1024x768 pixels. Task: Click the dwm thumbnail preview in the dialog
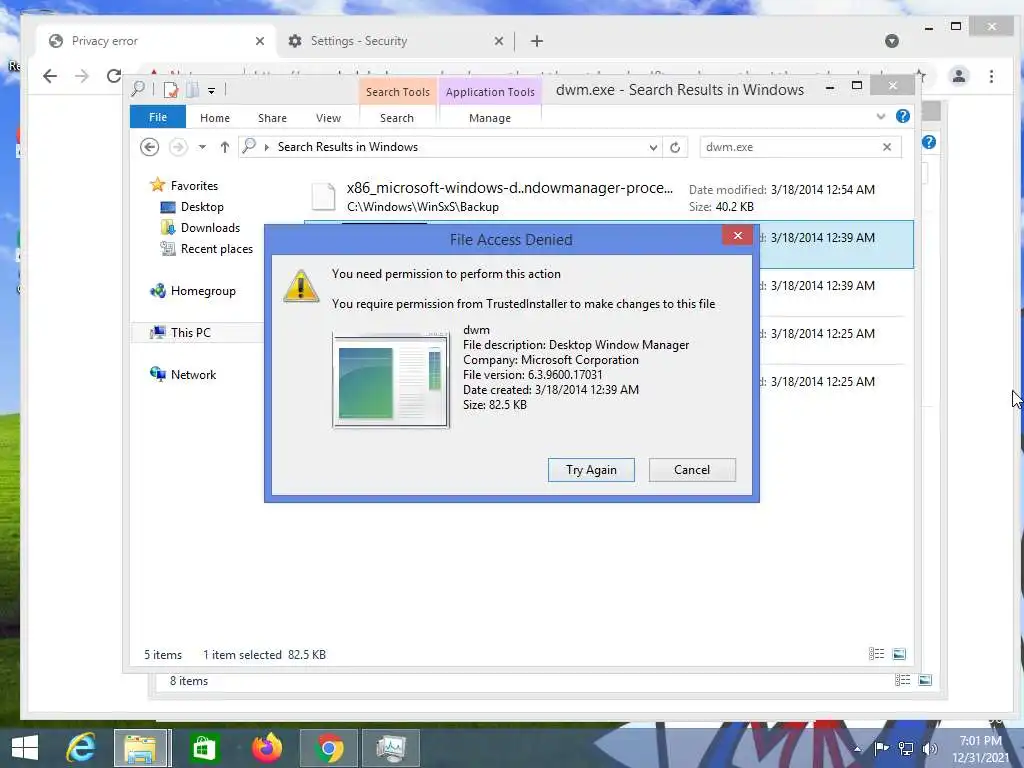tap(391, 380)
